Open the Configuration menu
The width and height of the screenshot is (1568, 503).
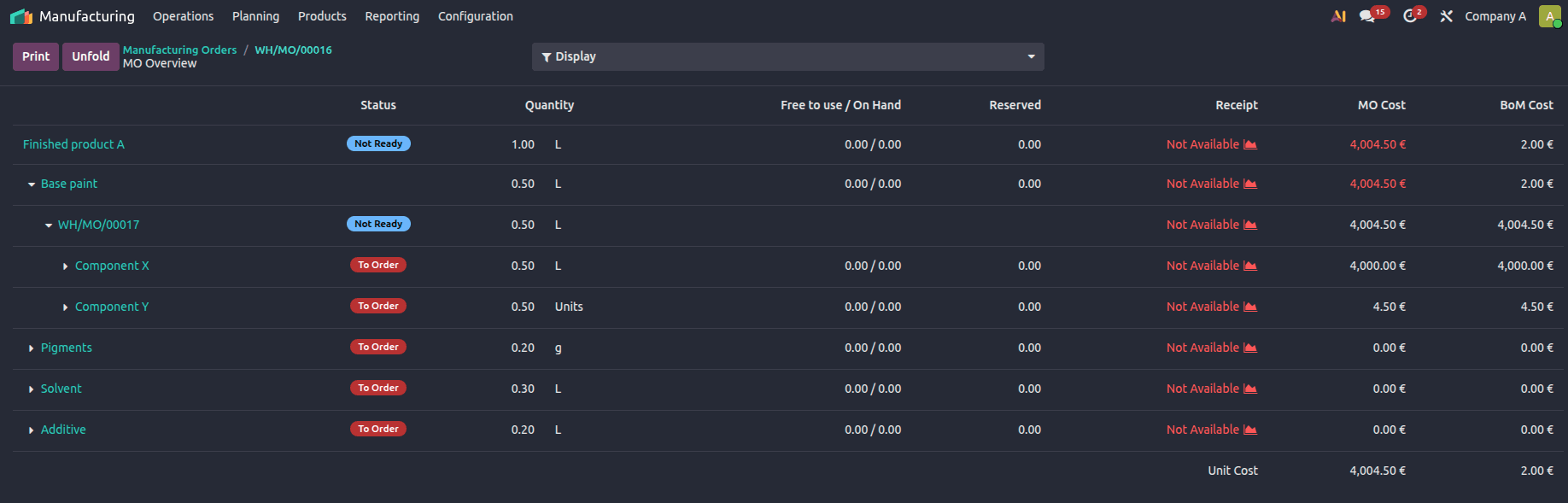[476, 16]
